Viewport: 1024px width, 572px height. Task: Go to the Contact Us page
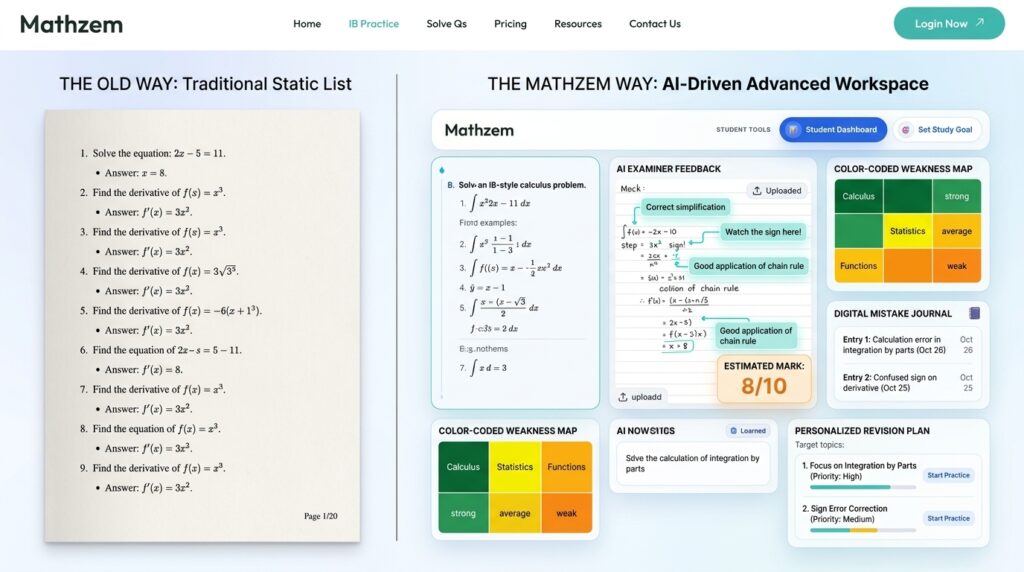(x=654, y=24)
